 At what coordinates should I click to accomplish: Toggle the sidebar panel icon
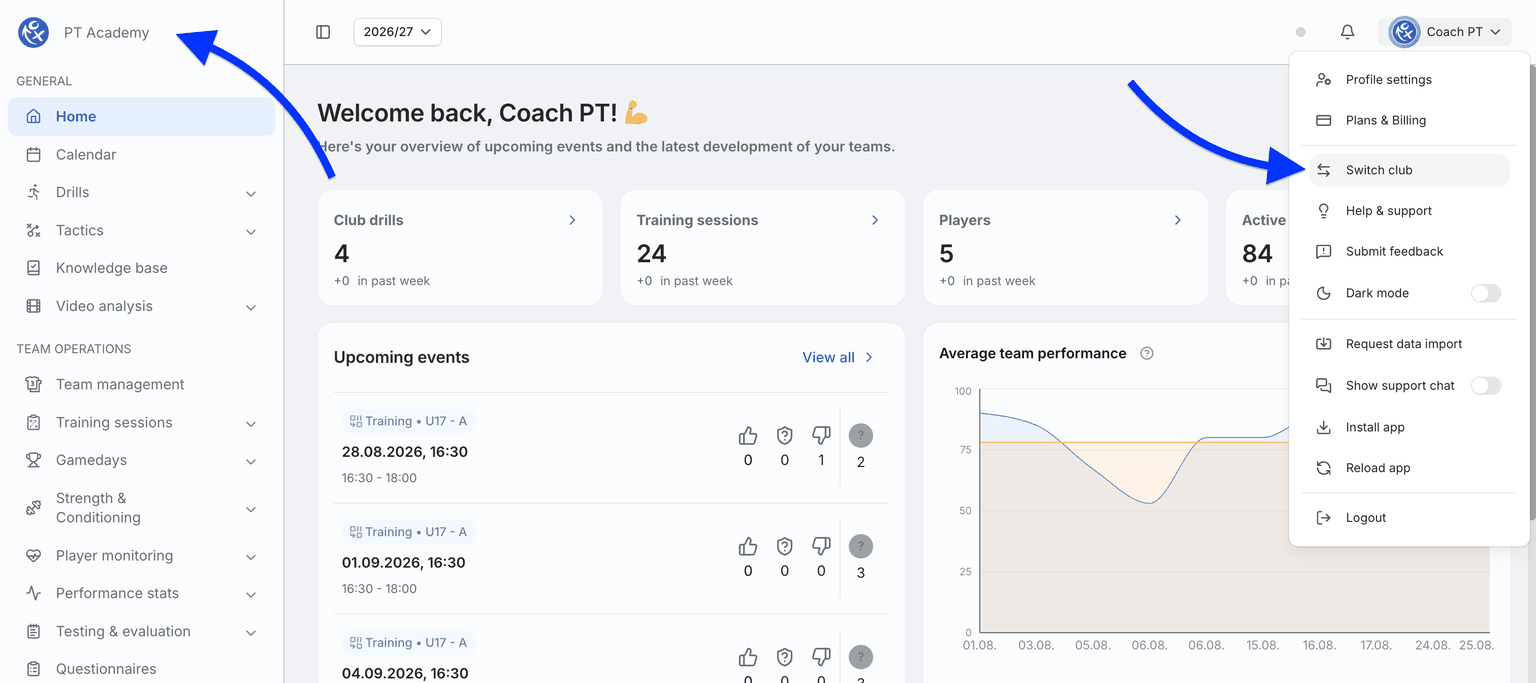(x=323, y=32)
